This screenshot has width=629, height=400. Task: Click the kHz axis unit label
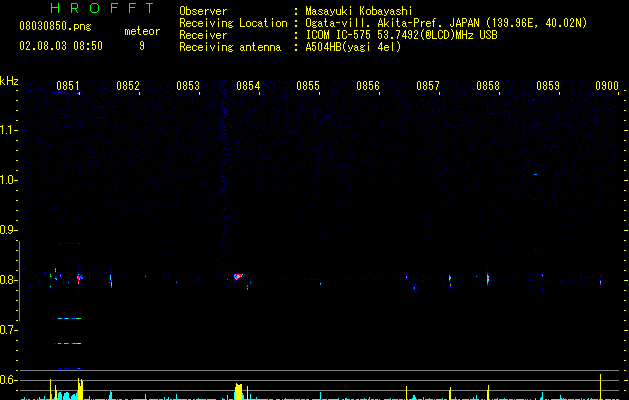pos(9,81)
